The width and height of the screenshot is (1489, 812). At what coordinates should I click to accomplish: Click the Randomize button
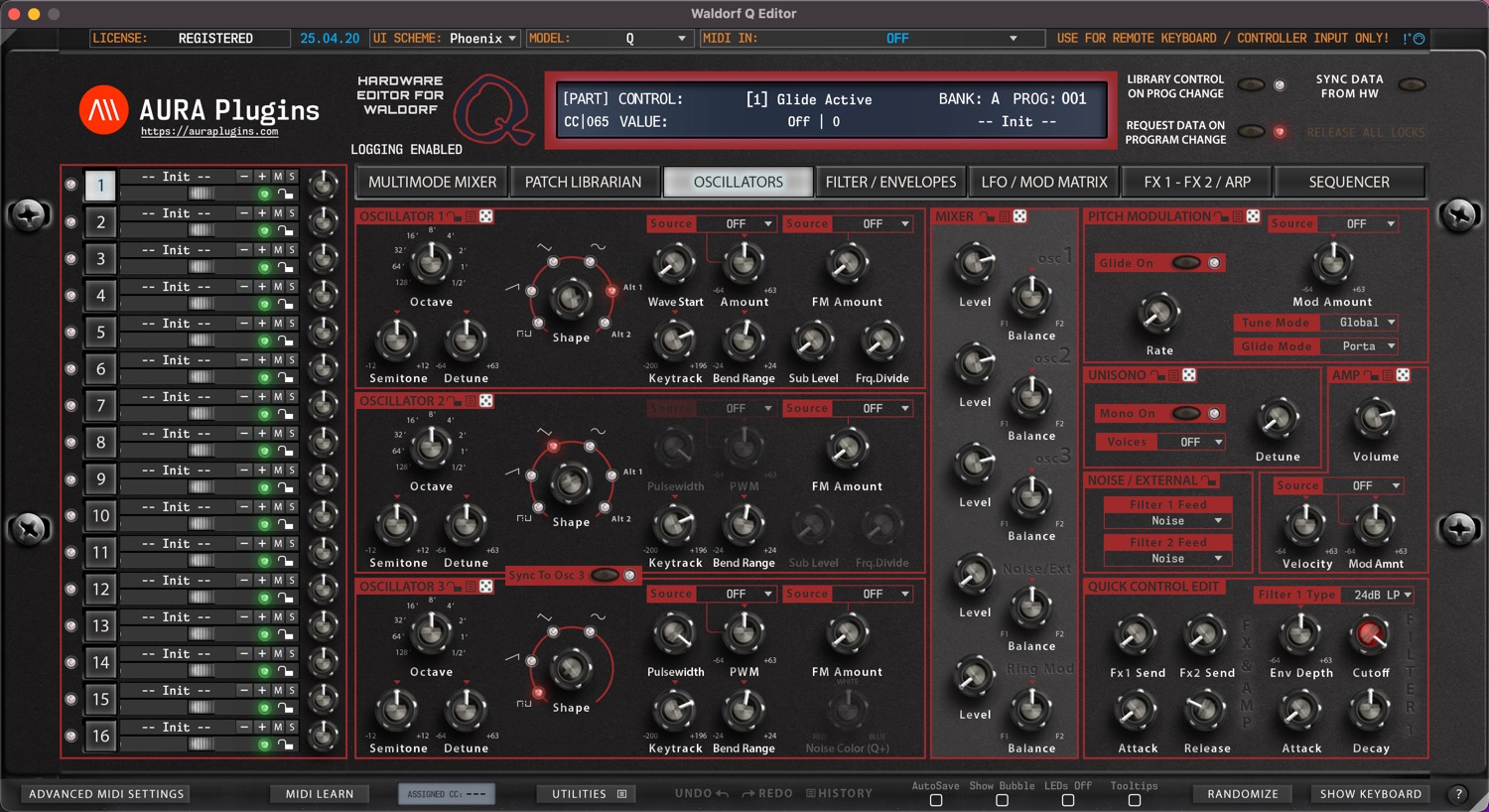(1243, 794)
